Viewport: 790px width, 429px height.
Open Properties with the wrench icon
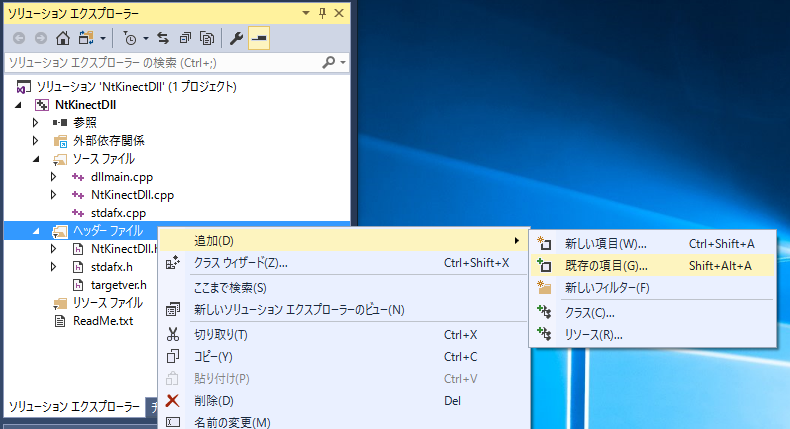pos(237,38)
